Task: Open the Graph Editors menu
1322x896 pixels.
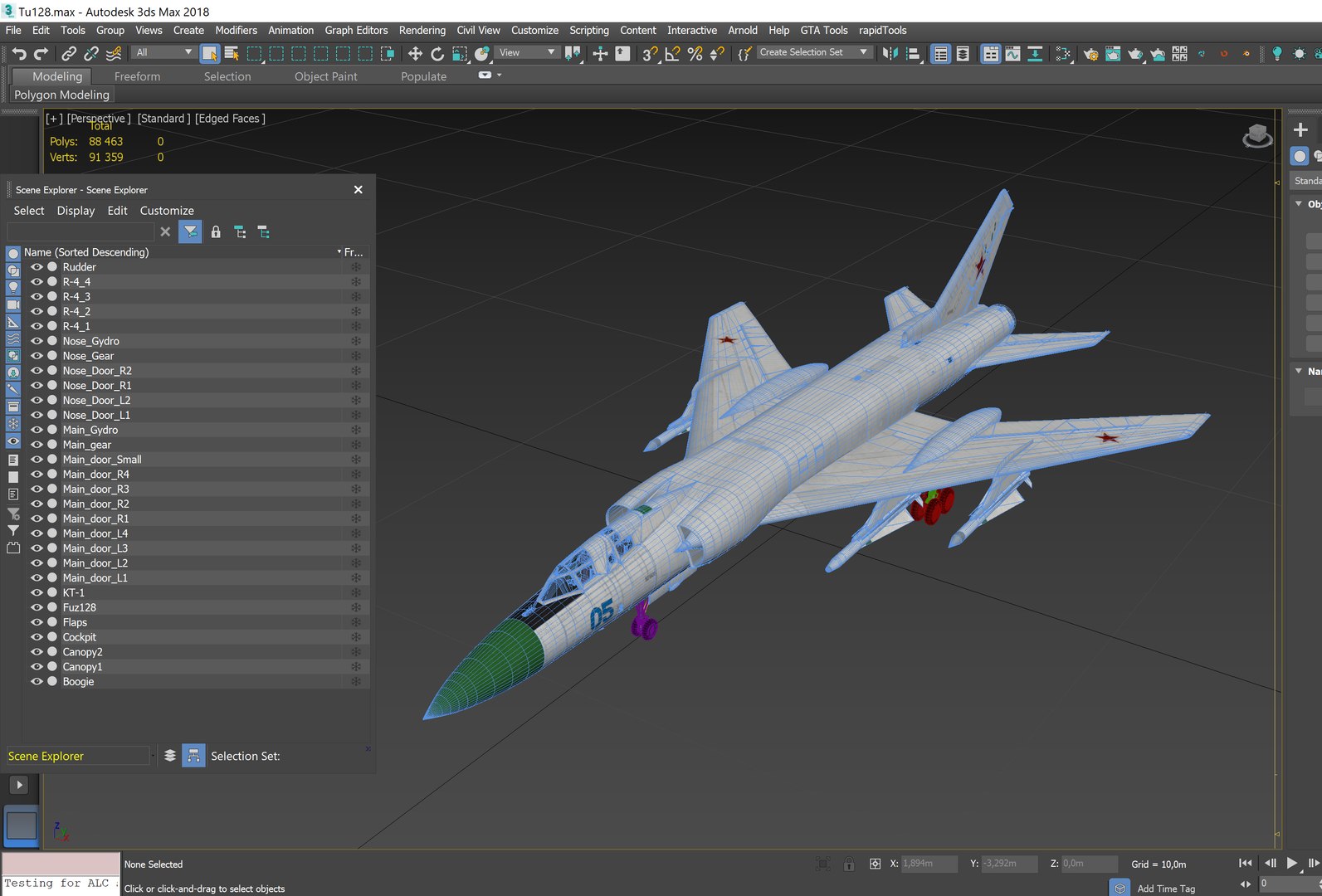Action: click(x=356, y=31)
